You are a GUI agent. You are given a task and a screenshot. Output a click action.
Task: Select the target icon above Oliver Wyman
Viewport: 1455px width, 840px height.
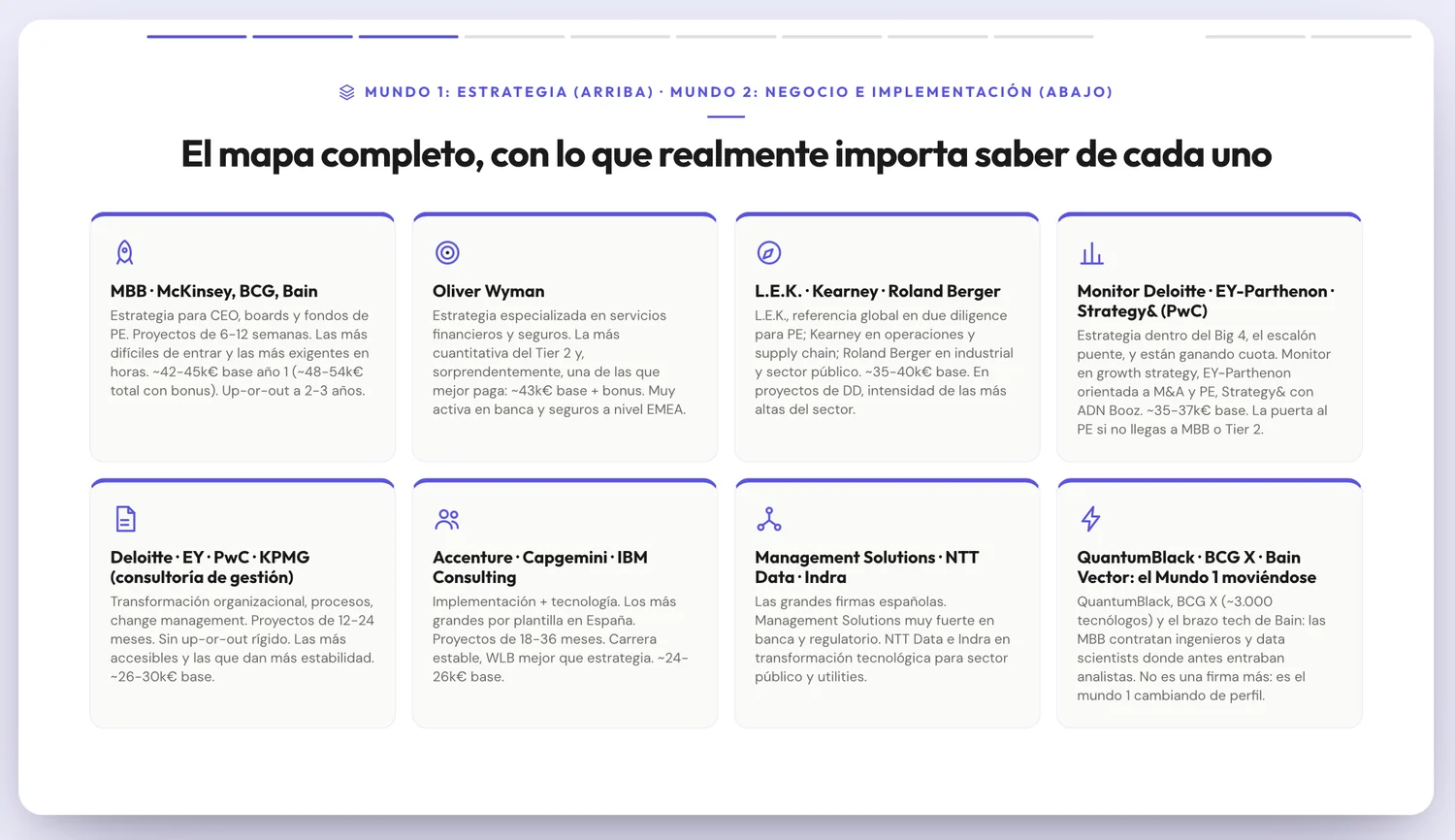pyautogui.click(x=447, y=252)
